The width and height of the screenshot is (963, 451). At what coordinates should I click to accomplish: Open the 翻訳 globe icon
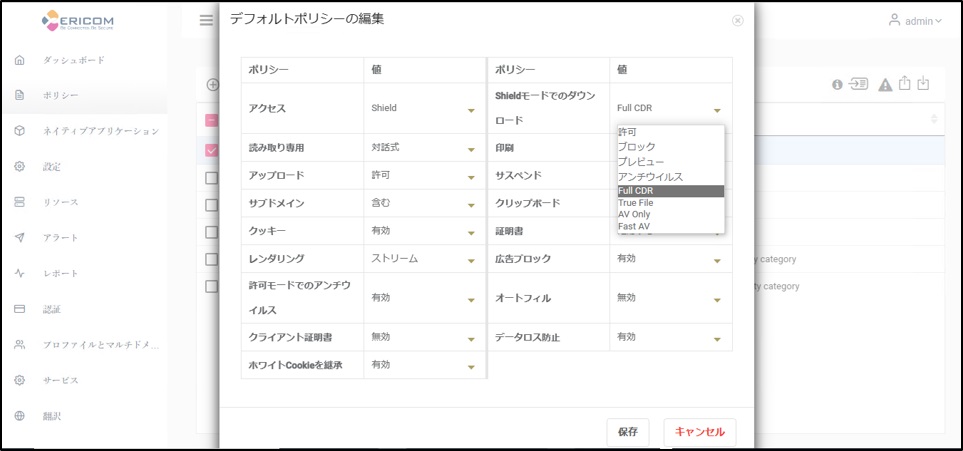20,416
